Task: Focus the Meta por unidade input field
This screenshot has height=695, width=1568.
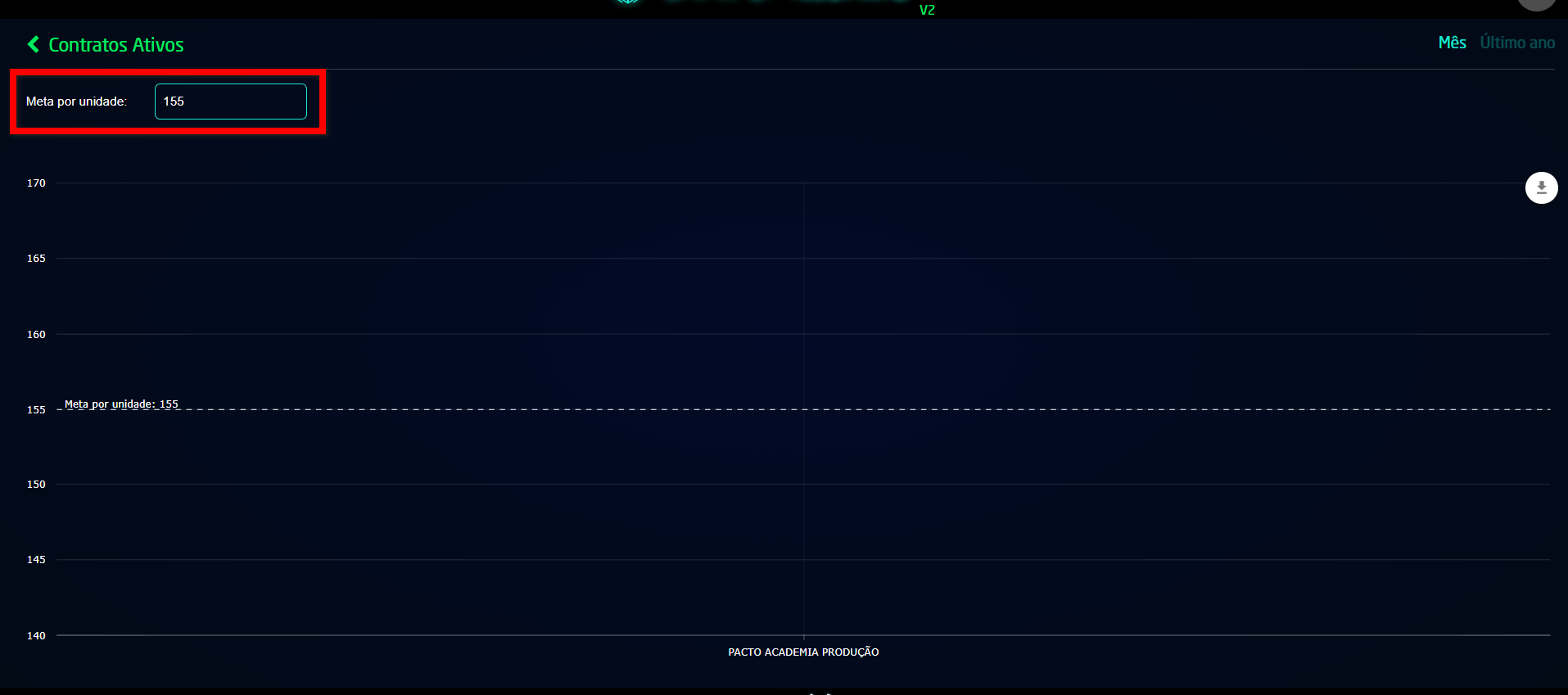Action: tap(230, 102)
